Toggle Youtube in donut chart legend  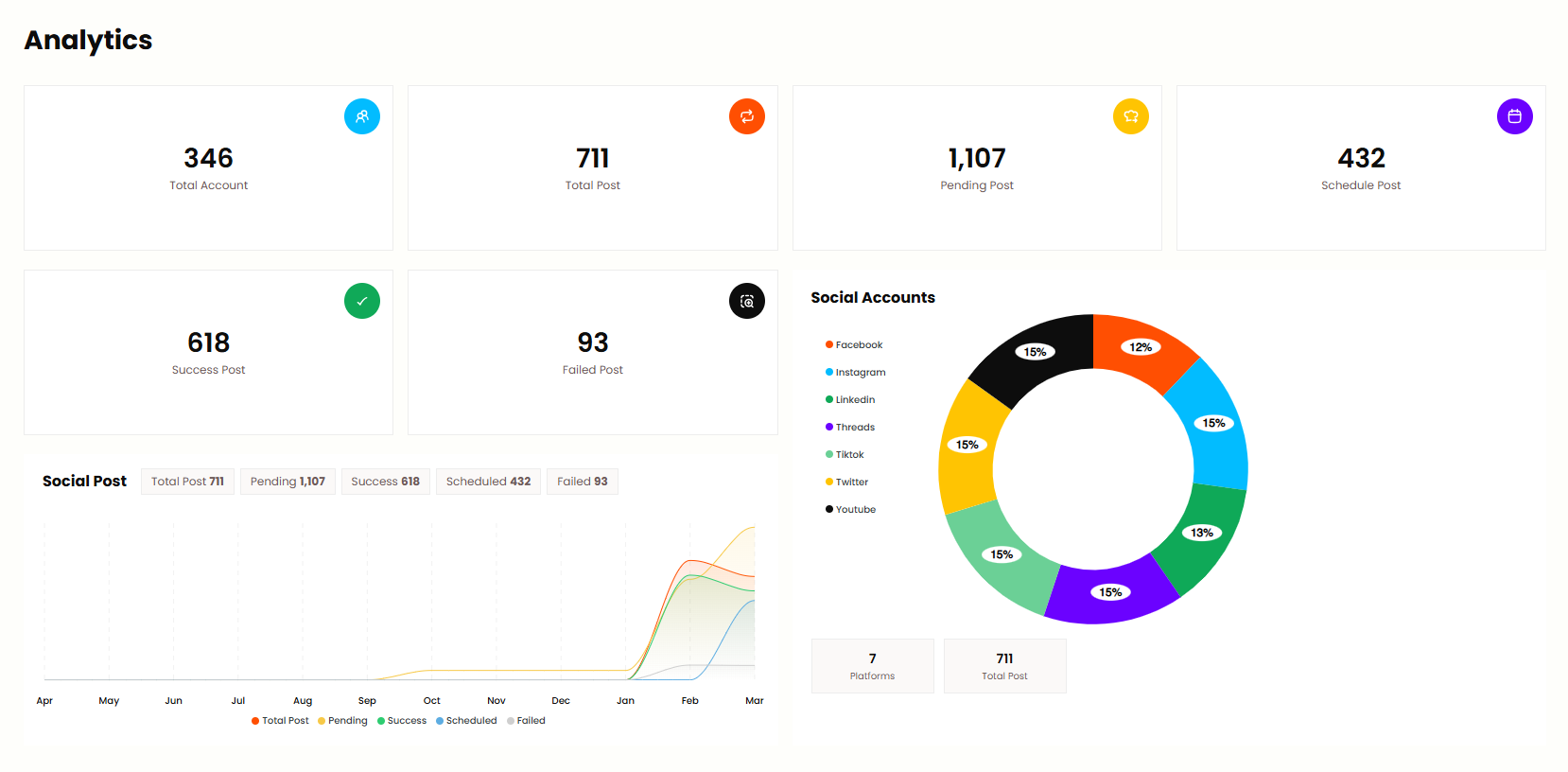(x=851, y=510)
